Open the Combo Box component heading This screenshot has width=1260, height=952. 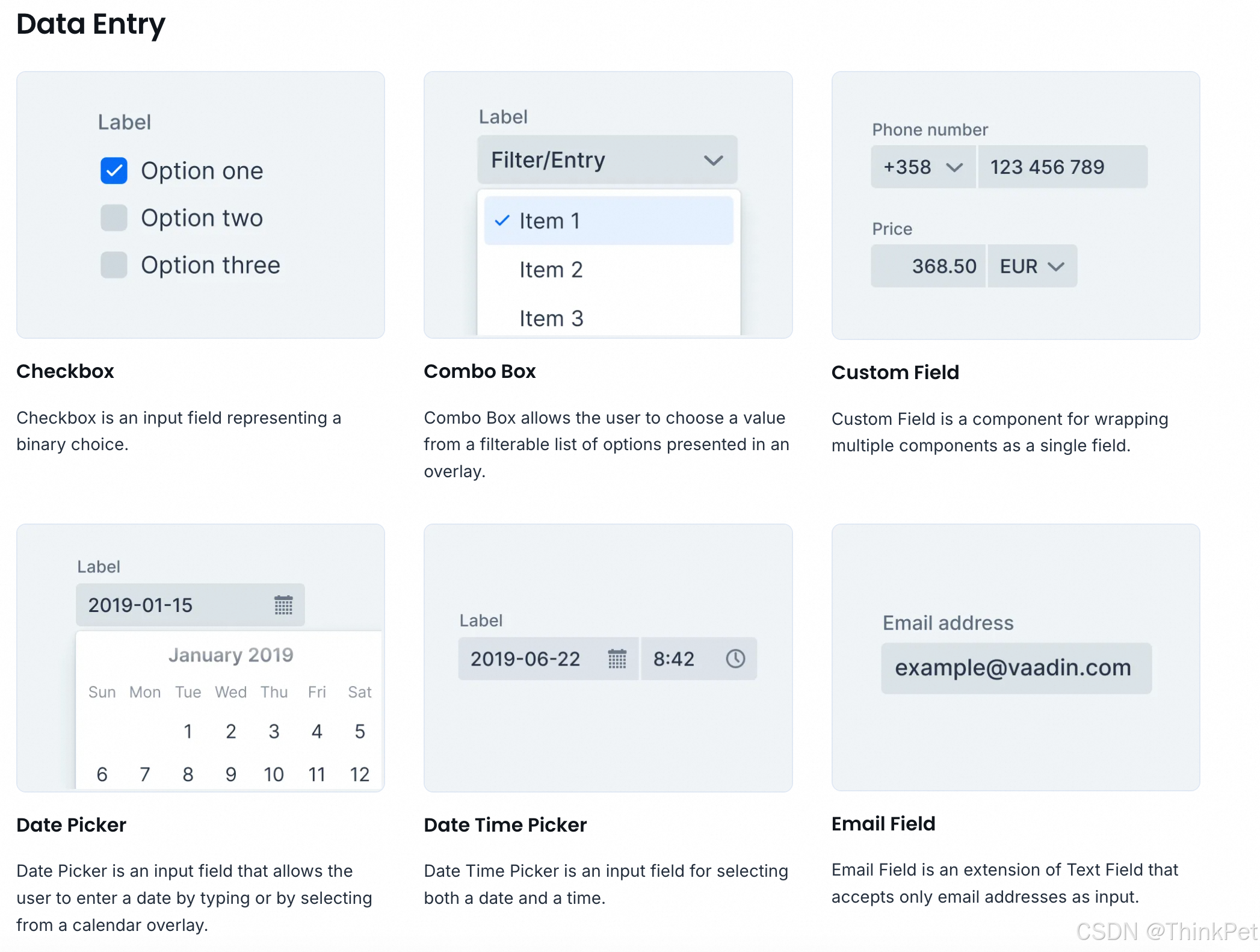click(480, 371)
